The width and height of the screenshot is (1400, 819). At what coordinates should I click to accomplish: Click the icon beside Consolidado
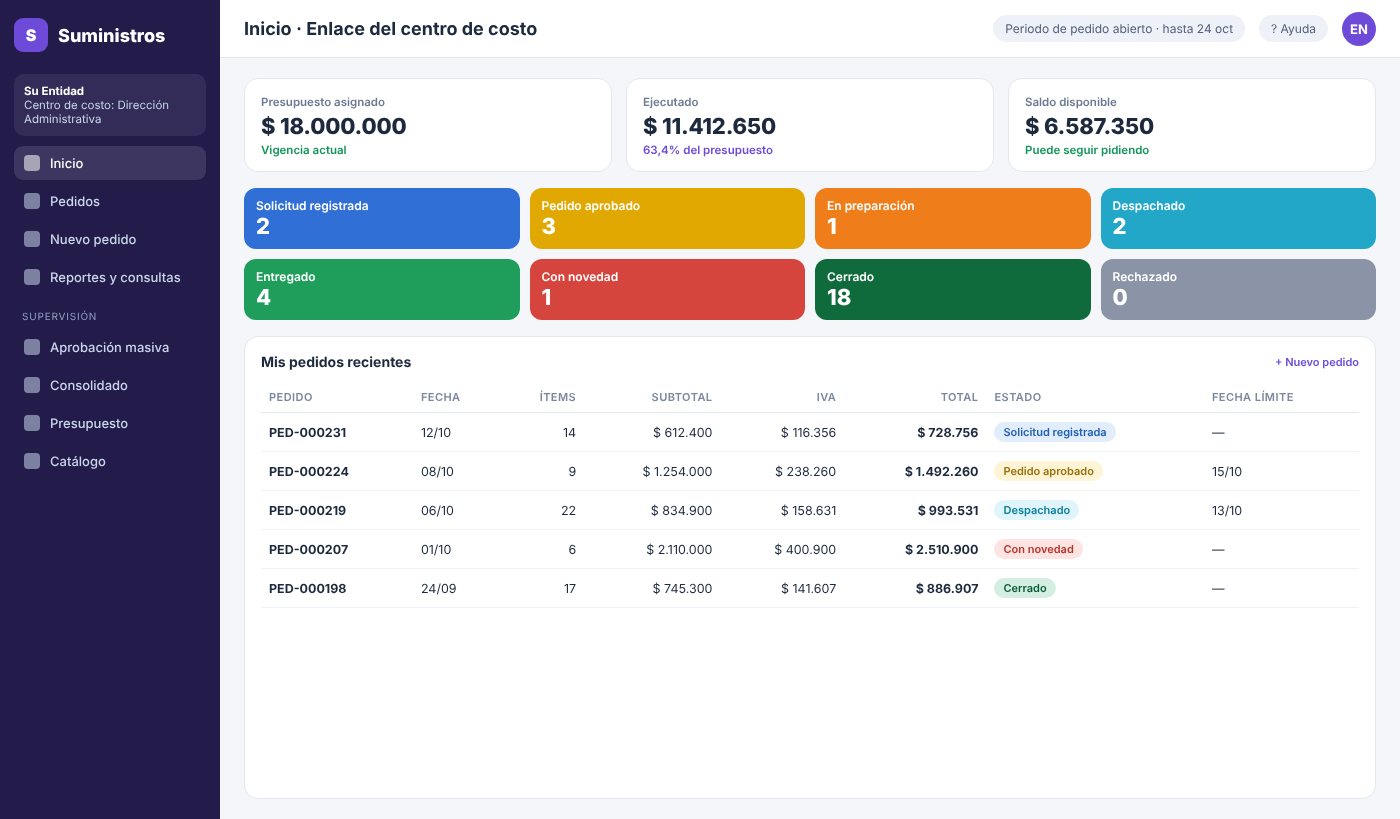point(32,385)
